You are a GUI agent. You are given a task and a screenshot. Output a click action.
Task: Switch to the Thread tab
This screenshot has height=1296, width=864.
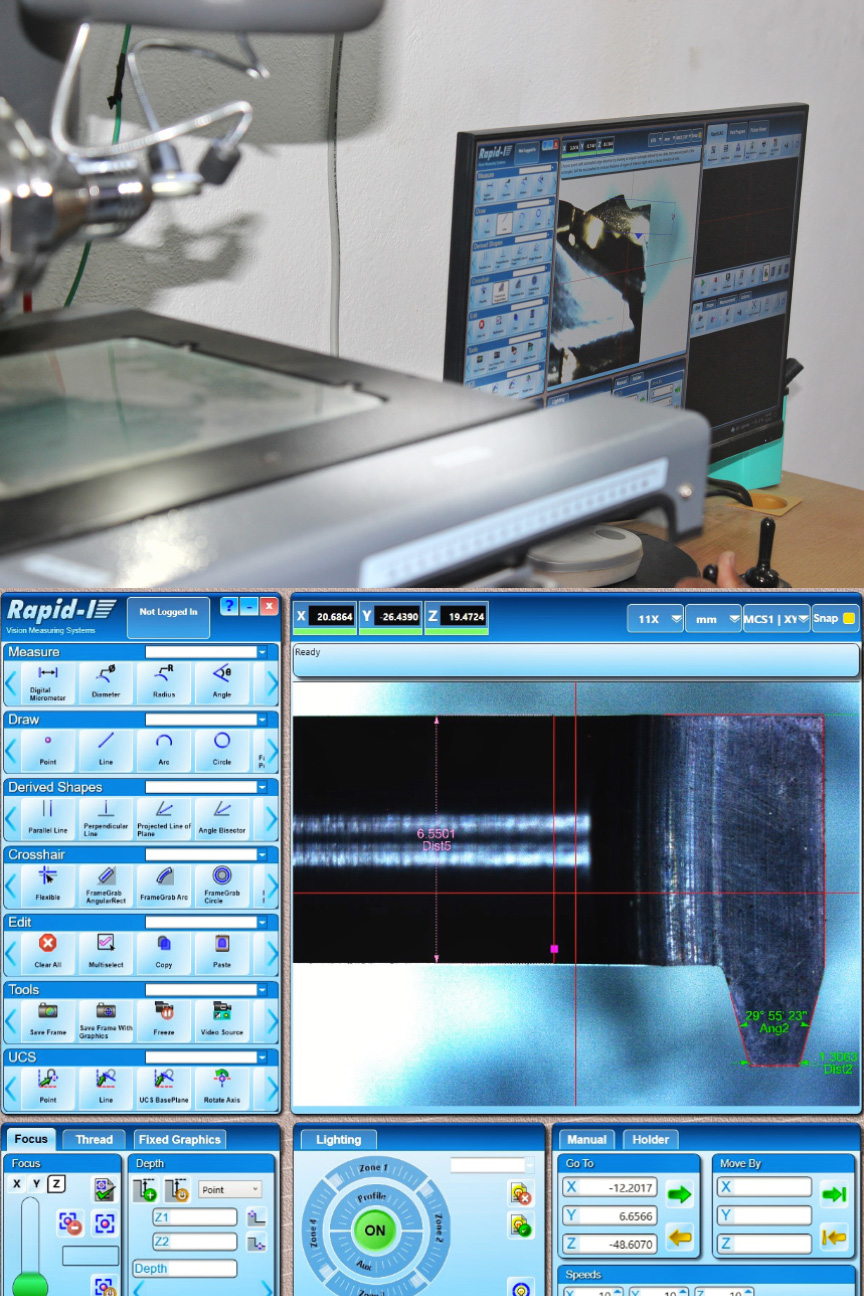[94, 1139]
